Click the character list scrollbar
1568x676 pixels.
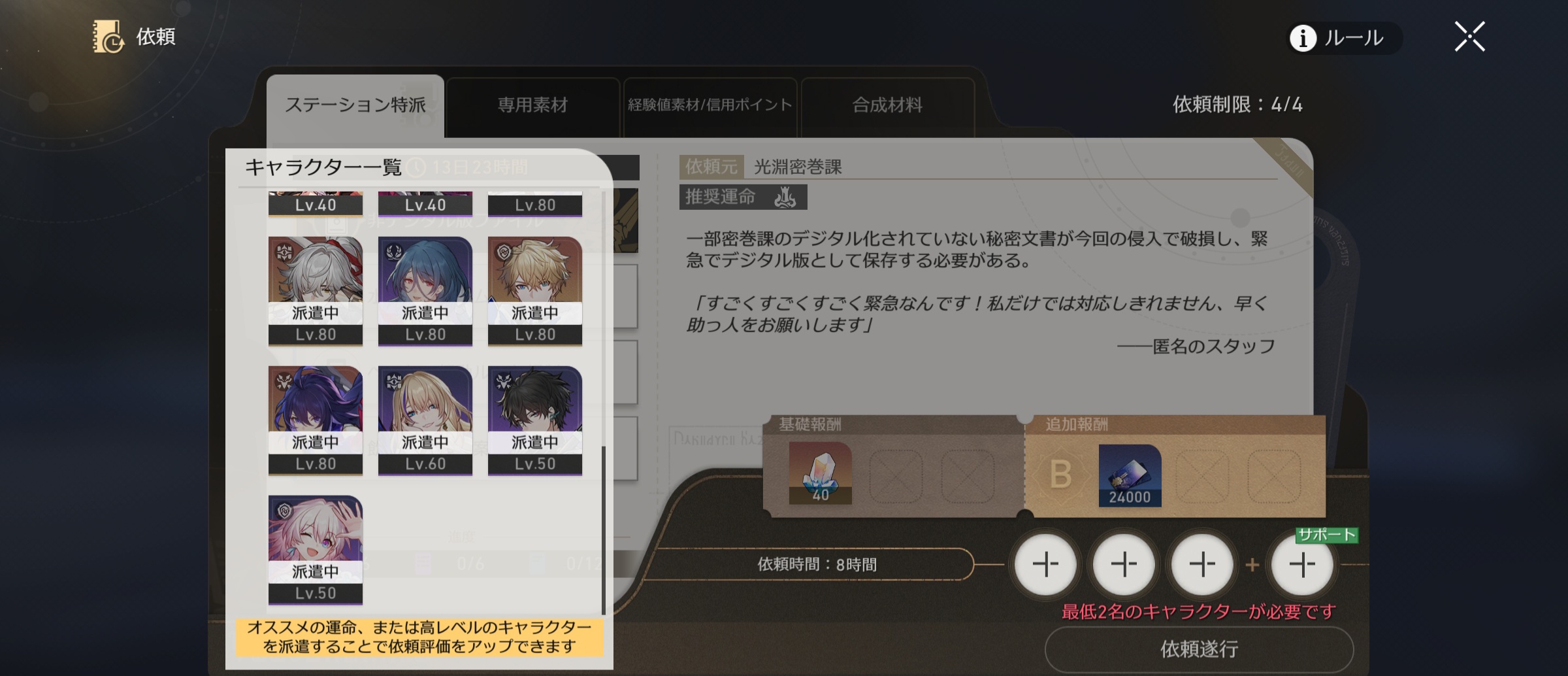[603, 530]
